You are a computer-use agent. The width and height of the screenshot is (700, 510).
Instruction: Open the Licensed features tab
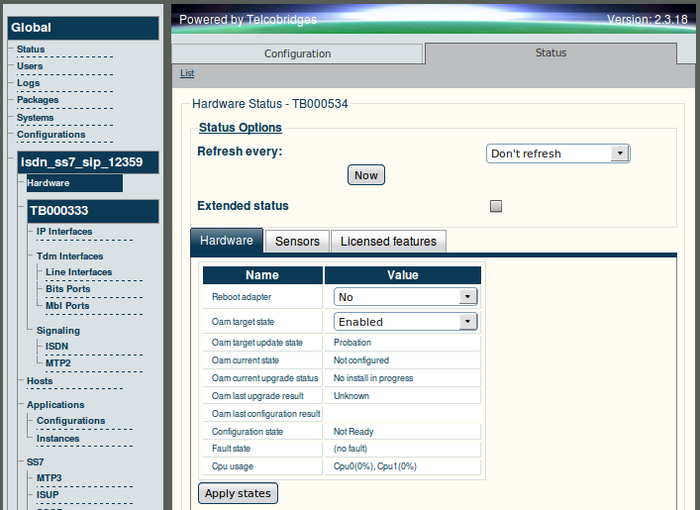[388, 241]
